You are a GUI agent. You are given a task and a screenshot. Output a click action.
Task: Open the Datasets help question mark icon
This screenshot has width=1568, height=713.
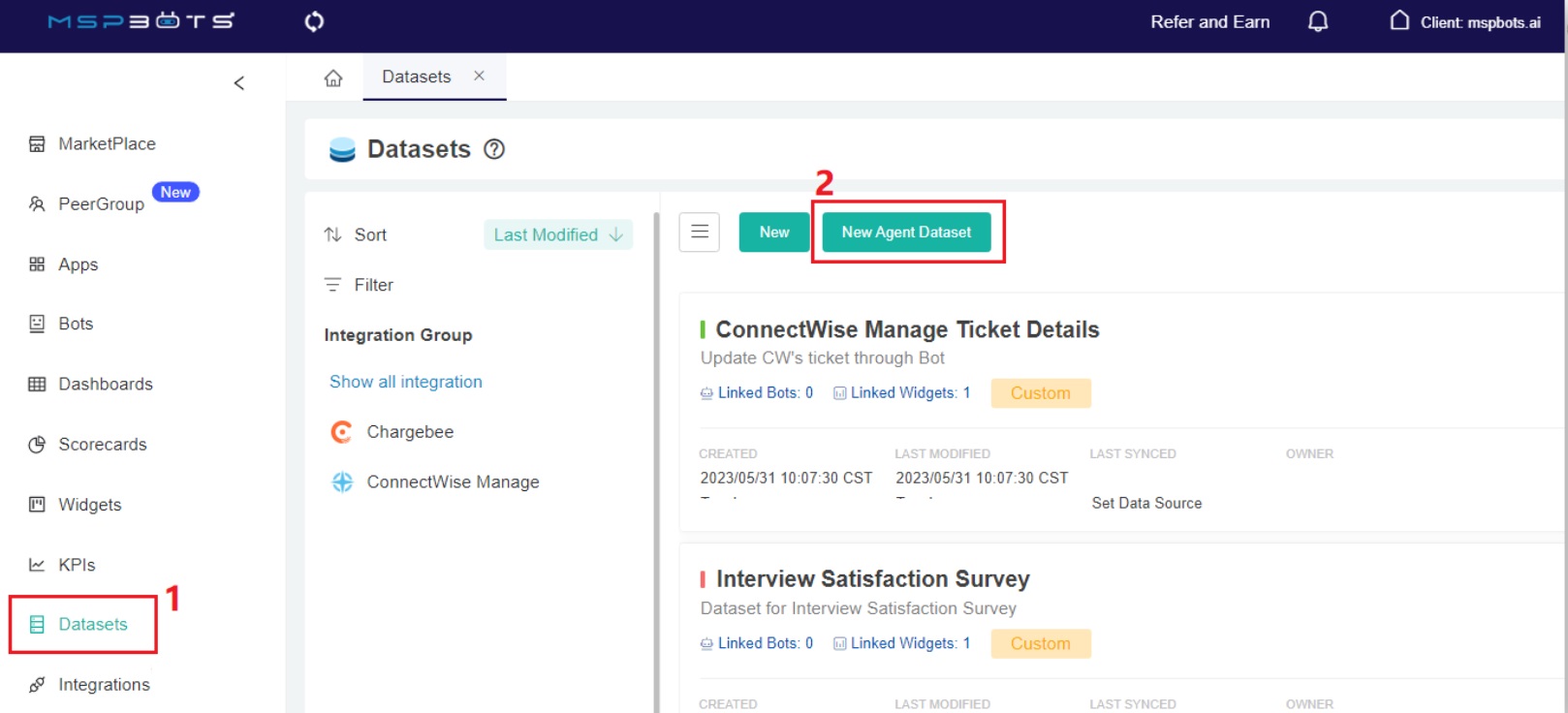pyautogui.click(x=494, y=149)
